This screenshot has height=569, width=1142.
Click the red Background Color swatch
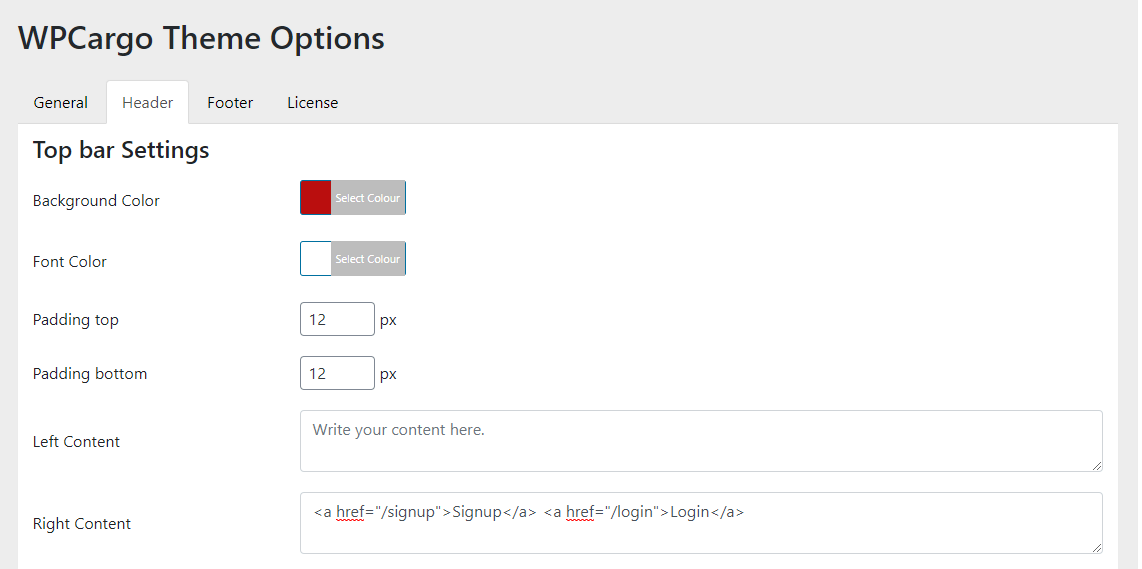click(x=316, y=198)
